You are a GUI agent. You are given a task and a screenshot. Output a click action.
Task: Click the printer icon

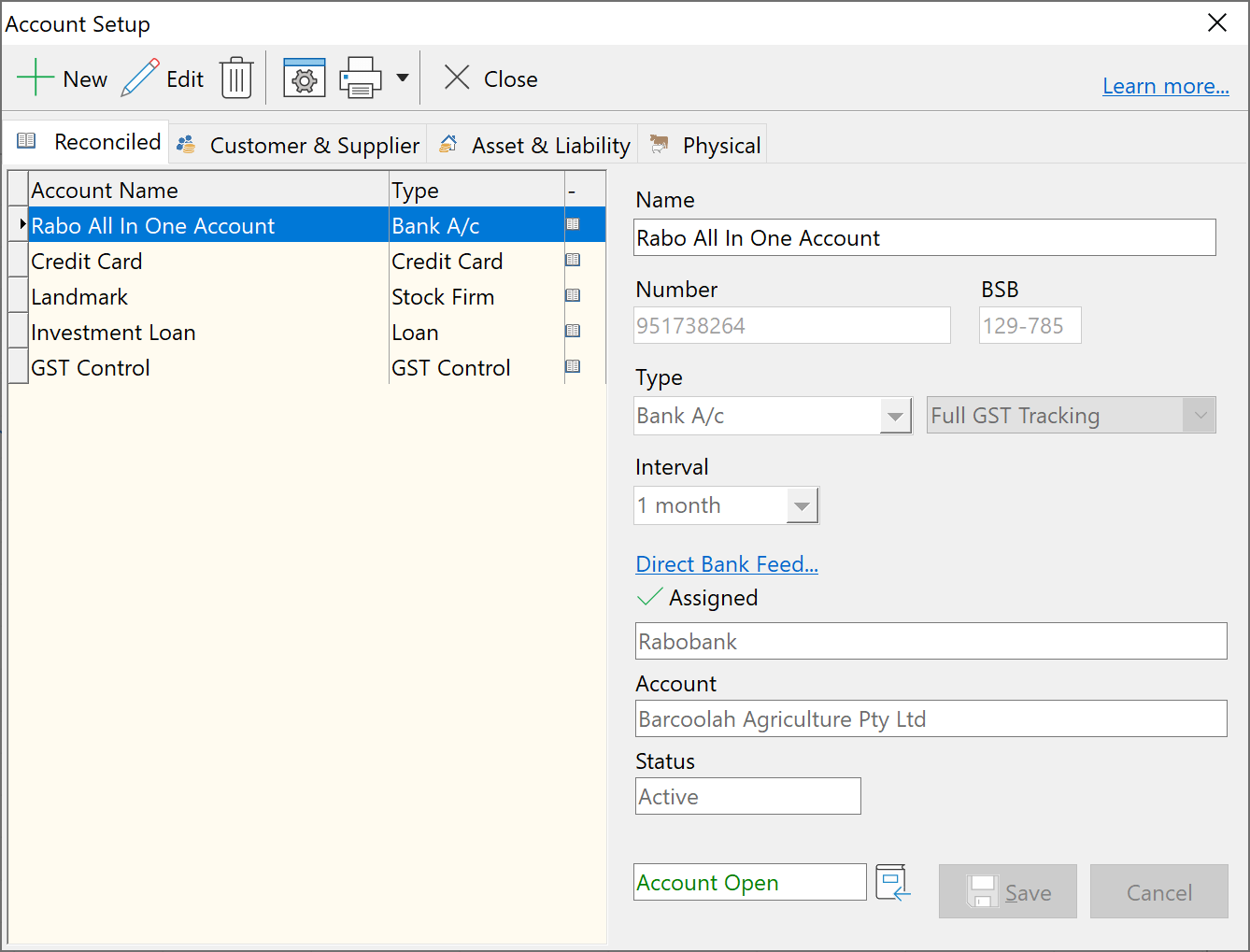pos(361,78)
